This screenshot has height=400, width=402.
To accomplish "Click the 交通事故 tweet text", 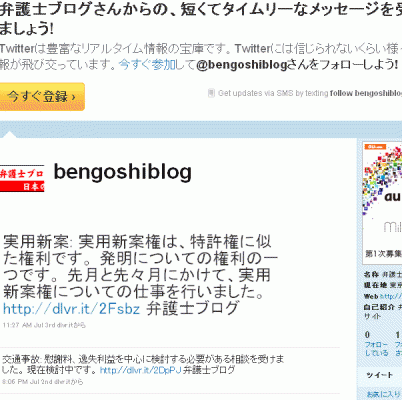I will click(143, 364).
